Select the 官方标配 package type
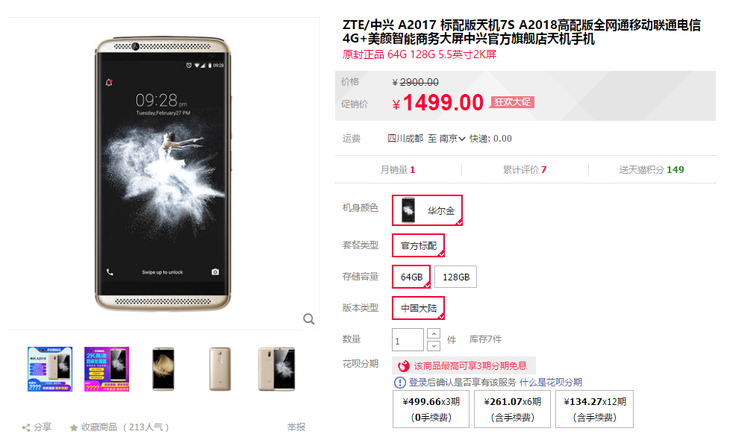Viewport: 730px width, 440px height. (419, 246)
